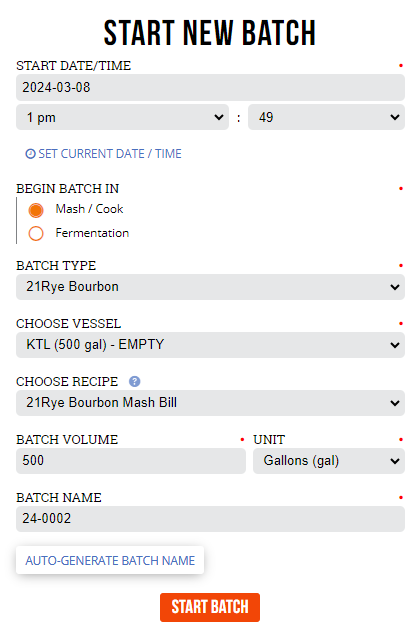Click the Batch Name field with 24-0002
415x623 pixels.
pos(210,519)
